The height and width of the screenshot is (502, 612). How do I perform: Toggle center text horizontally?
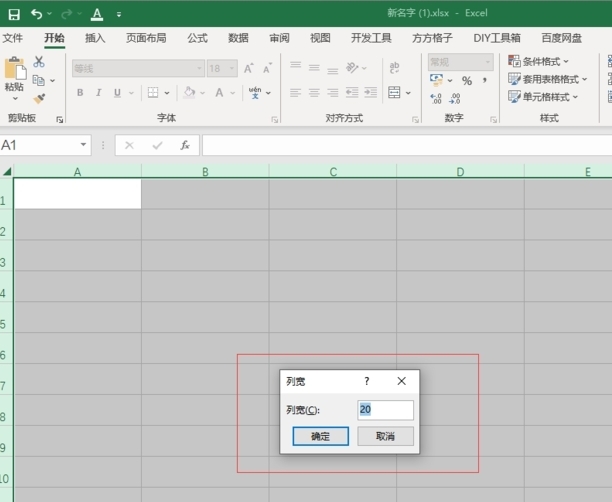click(x=314, y=93)
